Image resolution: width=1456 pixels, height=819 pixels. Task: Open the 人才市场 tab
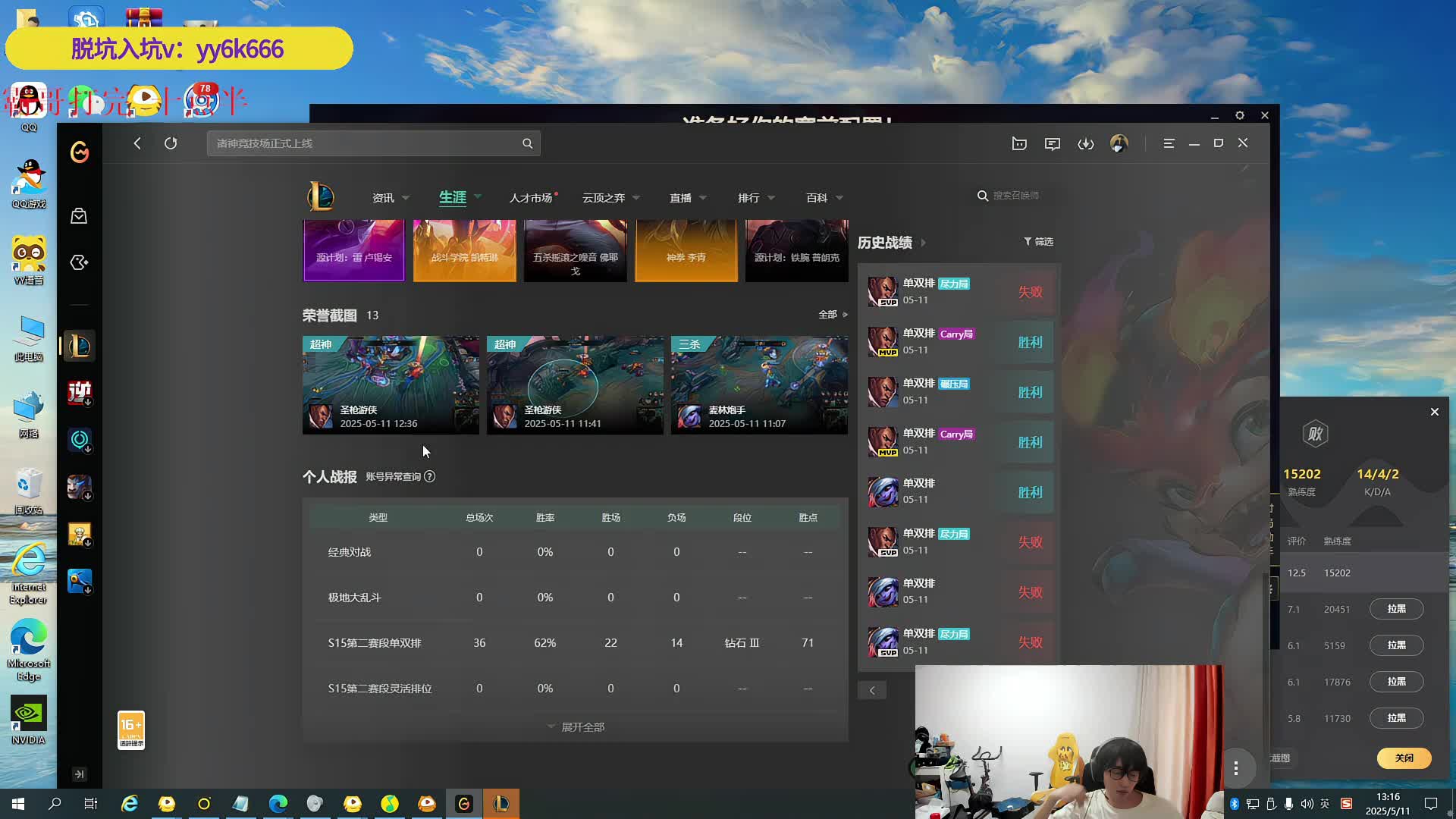pyautogui.click(x=532, y=198)
